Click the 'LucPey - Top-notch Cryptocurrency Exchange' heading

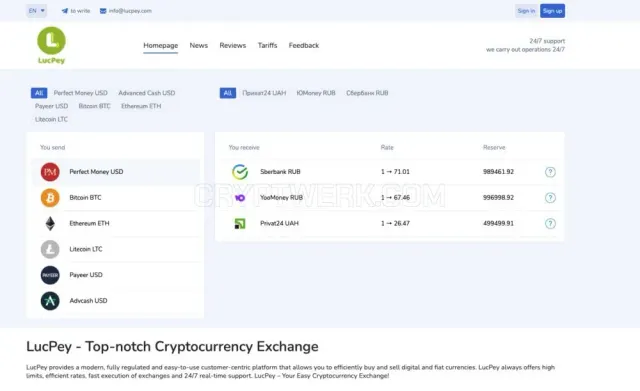click(172, 347)
